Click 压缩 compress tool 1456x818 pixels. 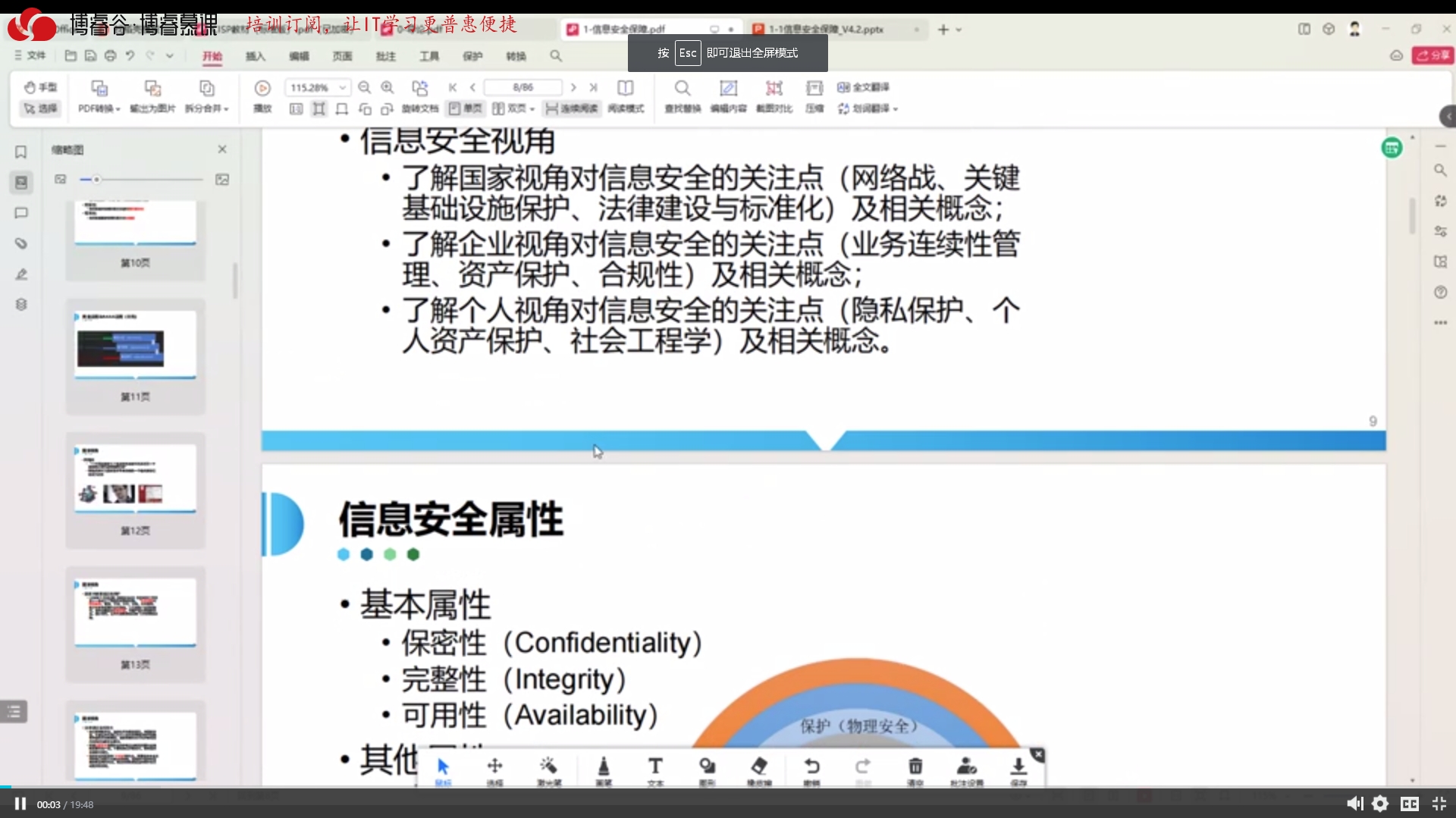[814, 97]
